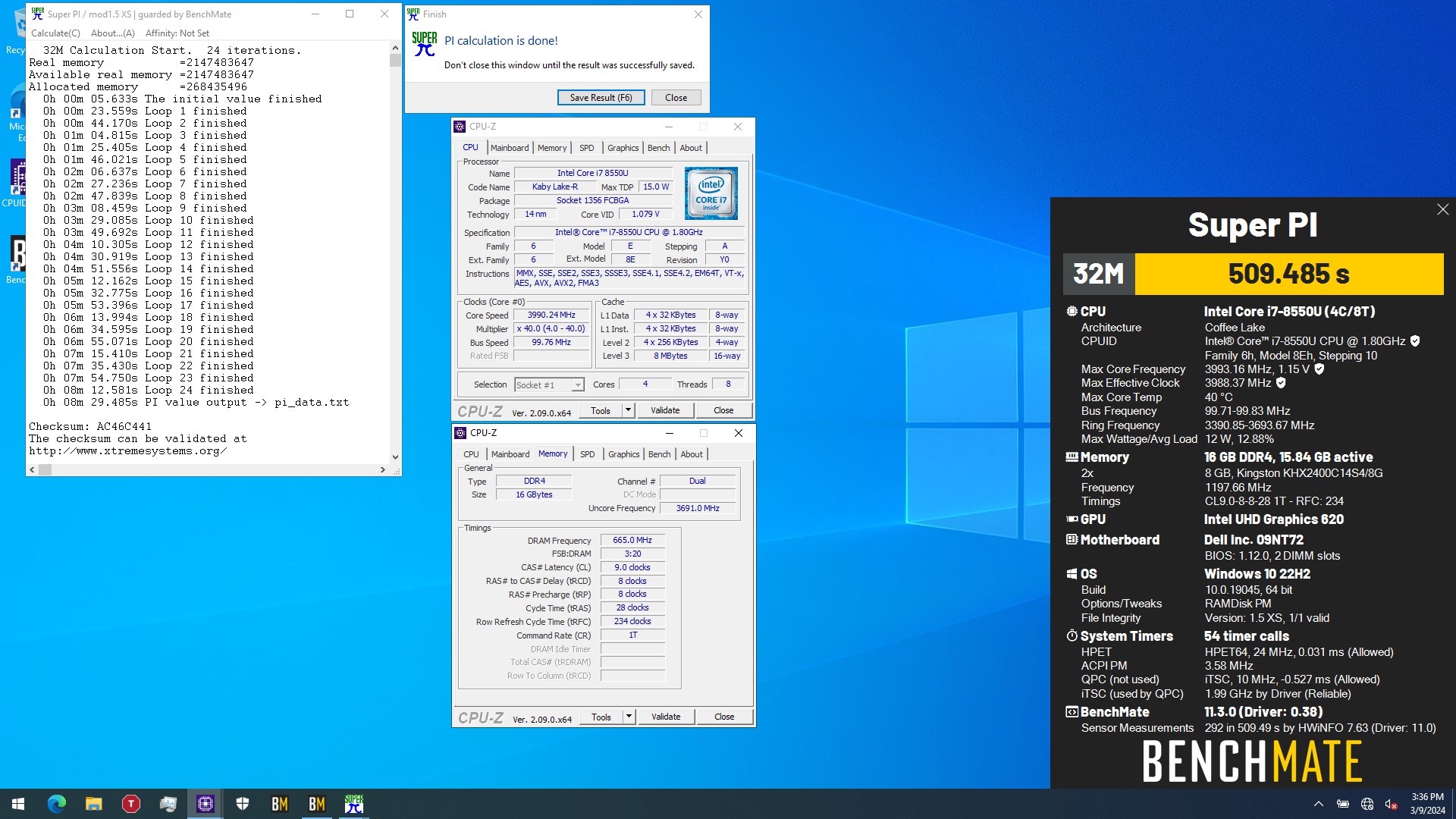This screenshot has height=819, width=1456.
Task: Click Tools button in lower CPU-Z window
Action: (x=601, y=717)
